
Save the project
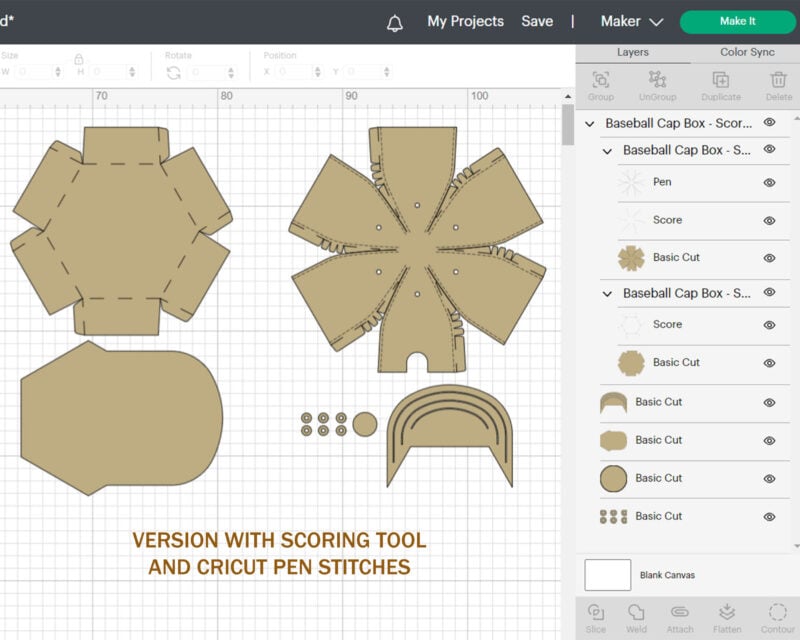(538, 21)
